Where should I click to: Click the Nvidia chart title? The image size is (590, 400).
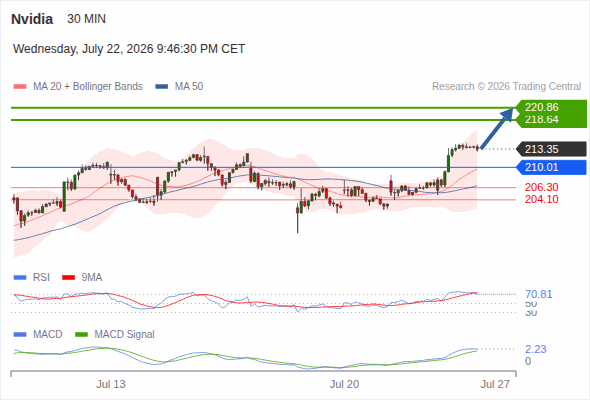point(32,19)
